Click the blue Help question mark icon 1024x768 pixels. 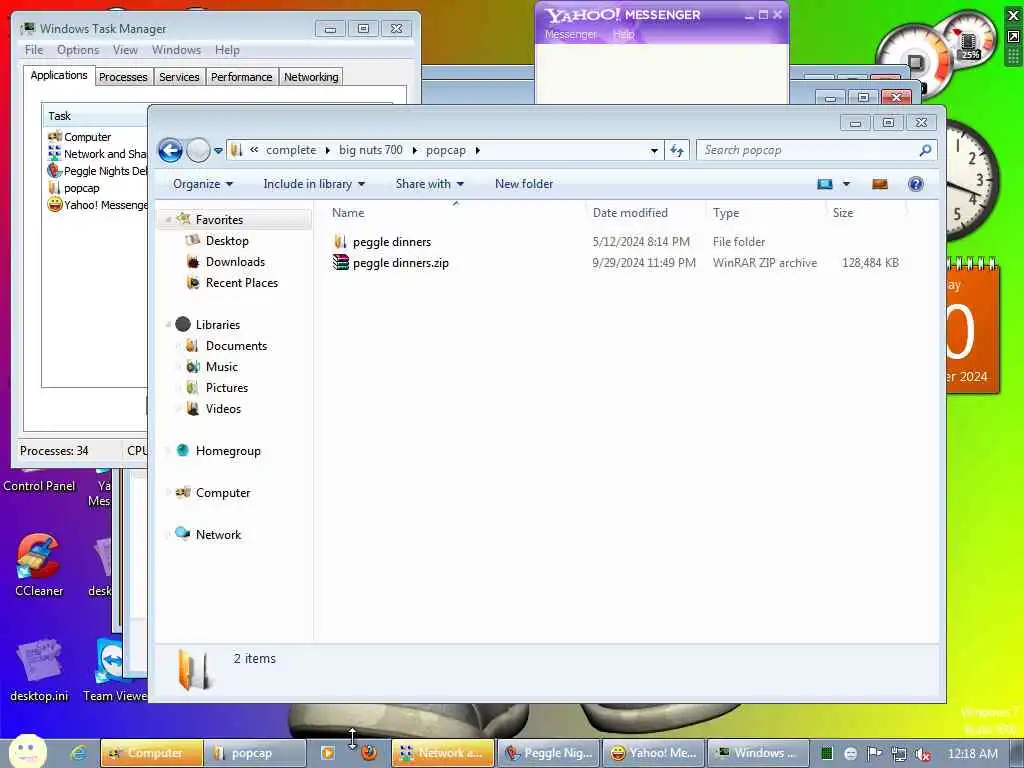[x=916, y=184]
